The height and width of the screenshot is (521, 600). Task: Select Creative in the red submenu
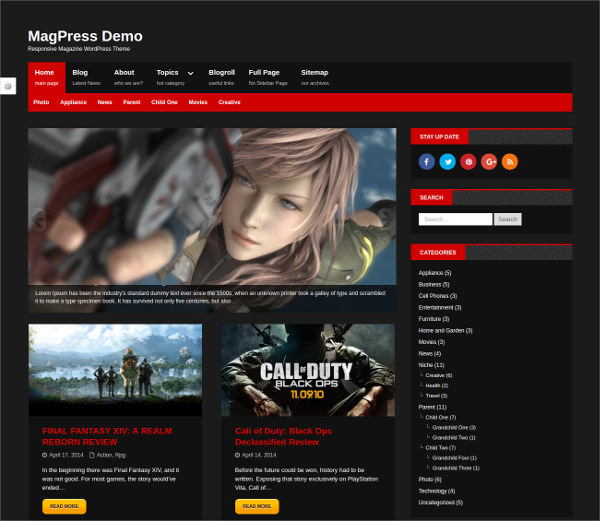click(229, 102)
